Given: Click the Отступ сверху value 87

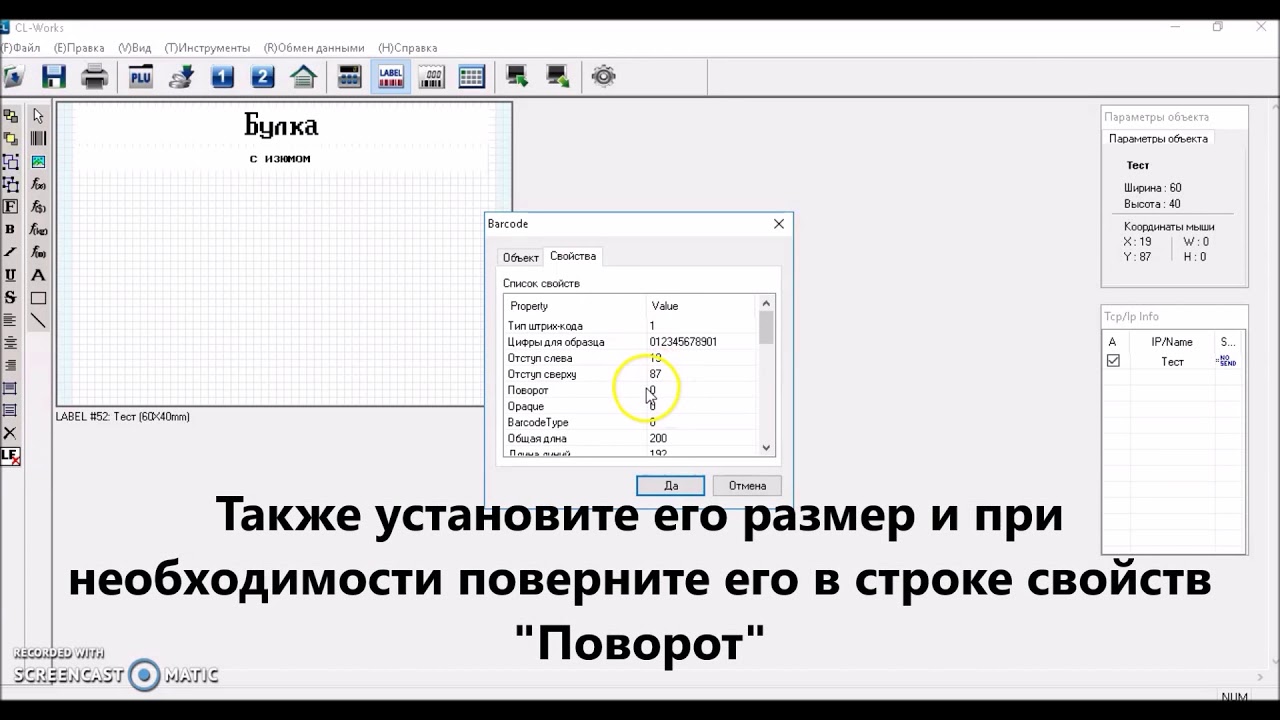Looking at the screenshot, I should (655, 374).
